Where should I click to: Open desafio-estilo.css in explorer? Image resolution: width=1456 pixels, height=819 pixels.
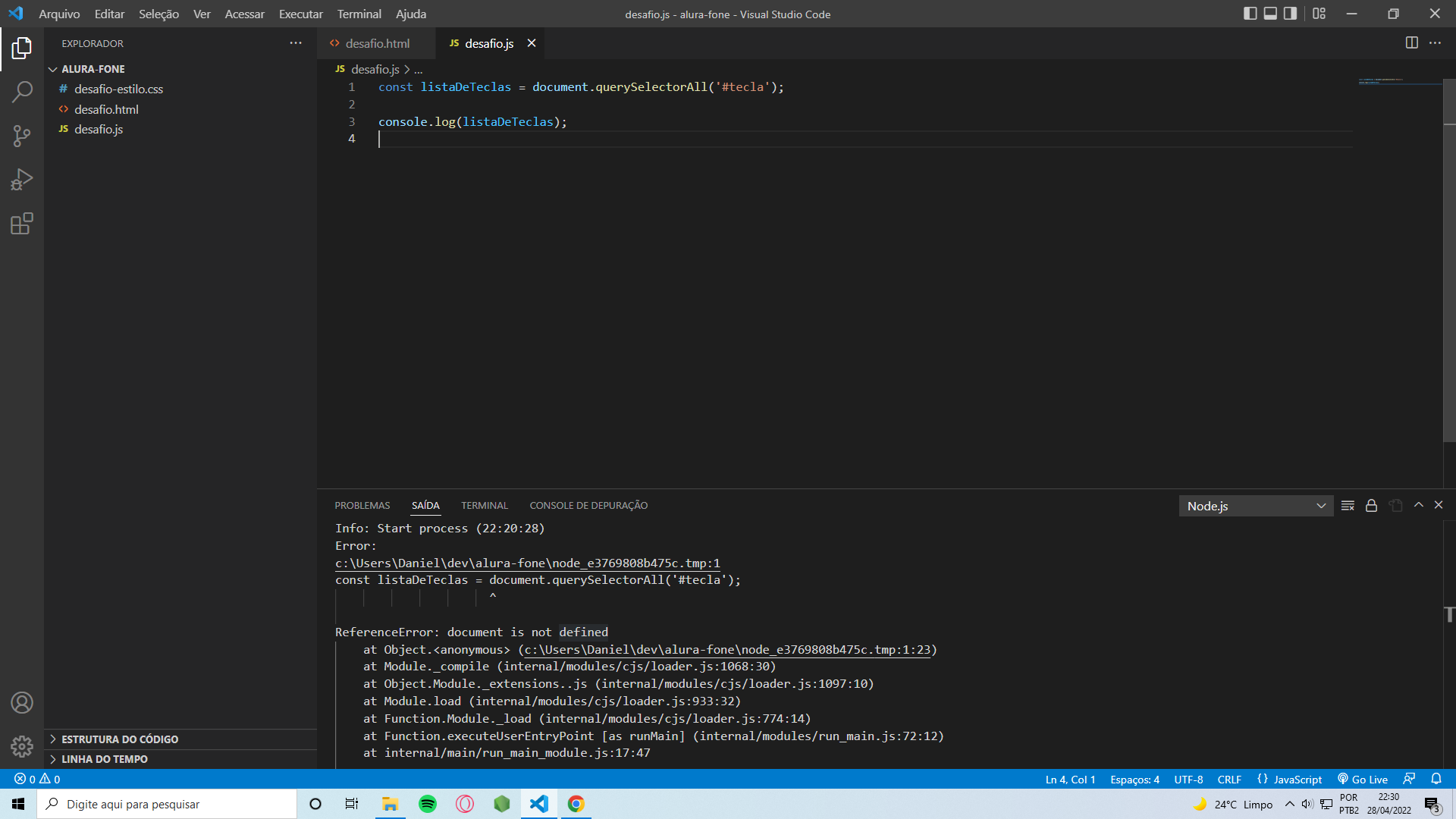click(x=118, y=89)
